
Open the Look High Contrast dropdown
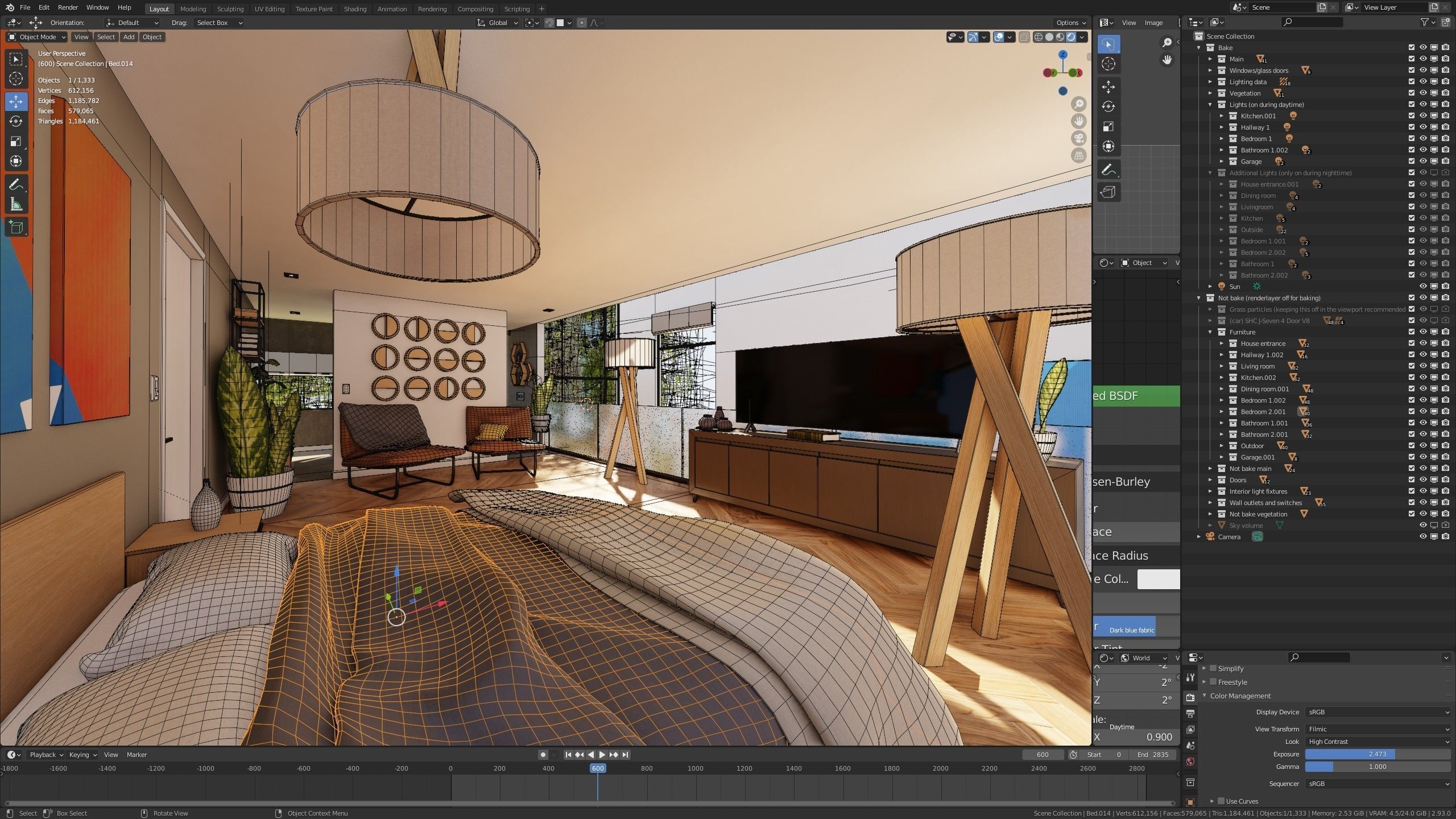tap(1378, 742)
